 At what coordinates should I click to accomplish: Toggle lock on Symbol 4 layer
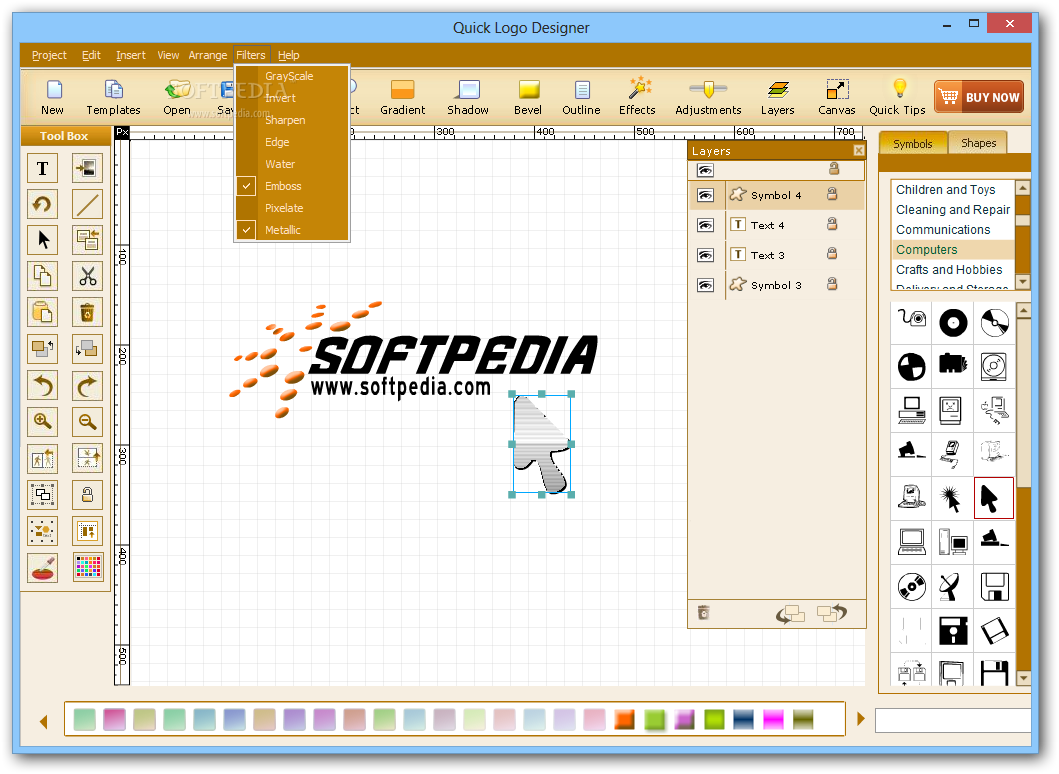[x=832, y=195]
